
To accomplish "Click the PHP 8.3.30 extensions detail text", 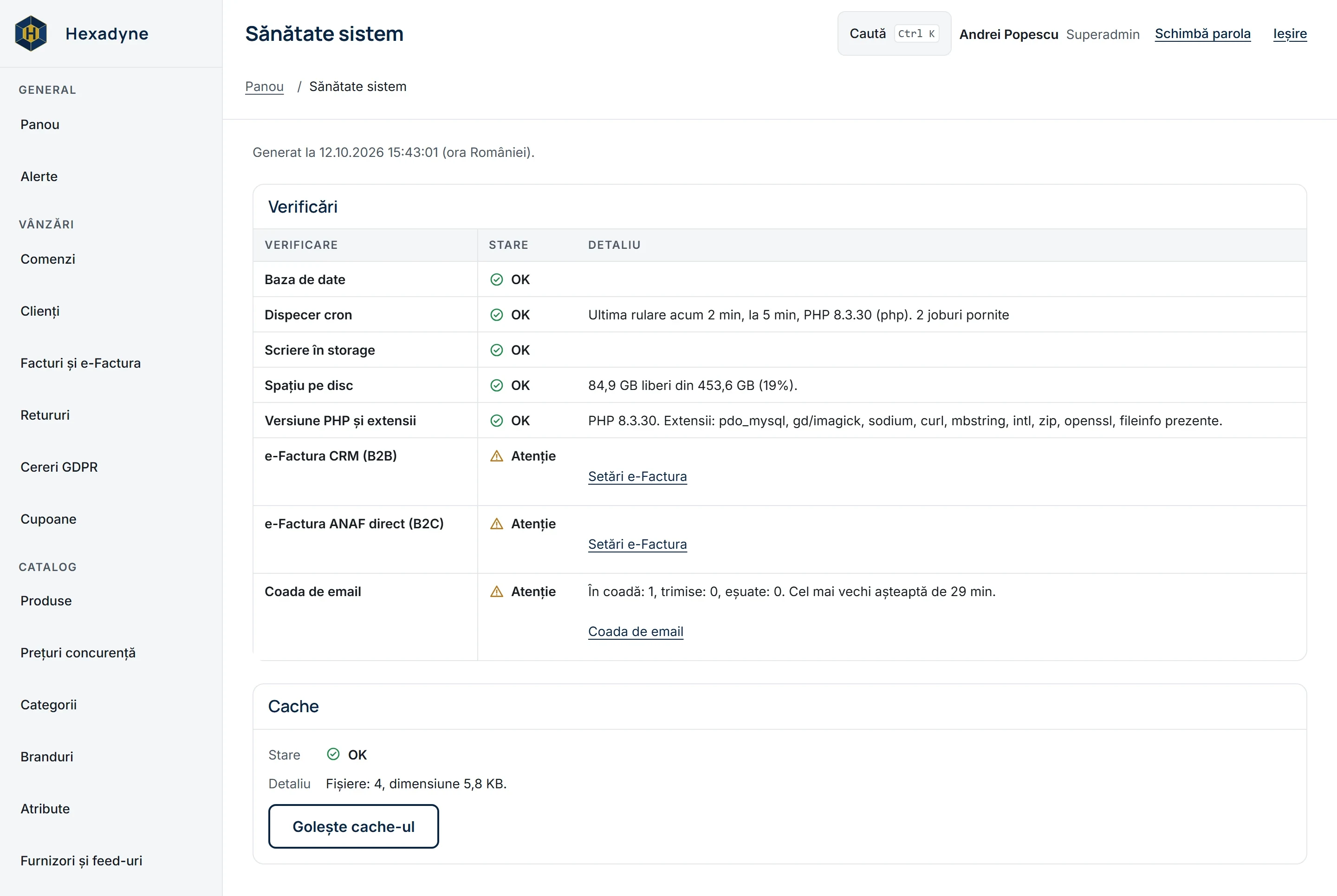I will [x=905, y=421].
